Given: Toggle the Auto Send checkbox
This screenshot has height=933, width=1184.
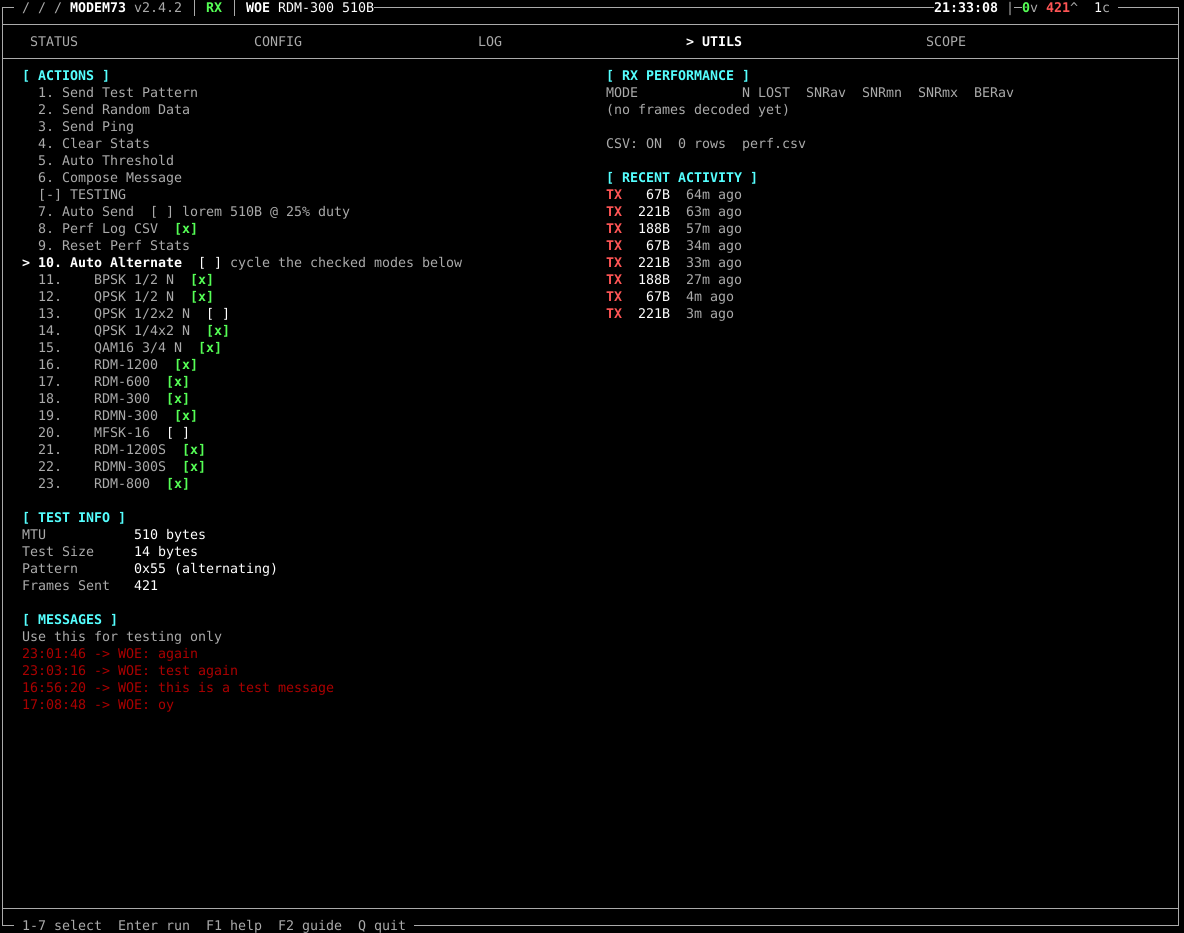Looking at the screenshot, I should point(162,212).
